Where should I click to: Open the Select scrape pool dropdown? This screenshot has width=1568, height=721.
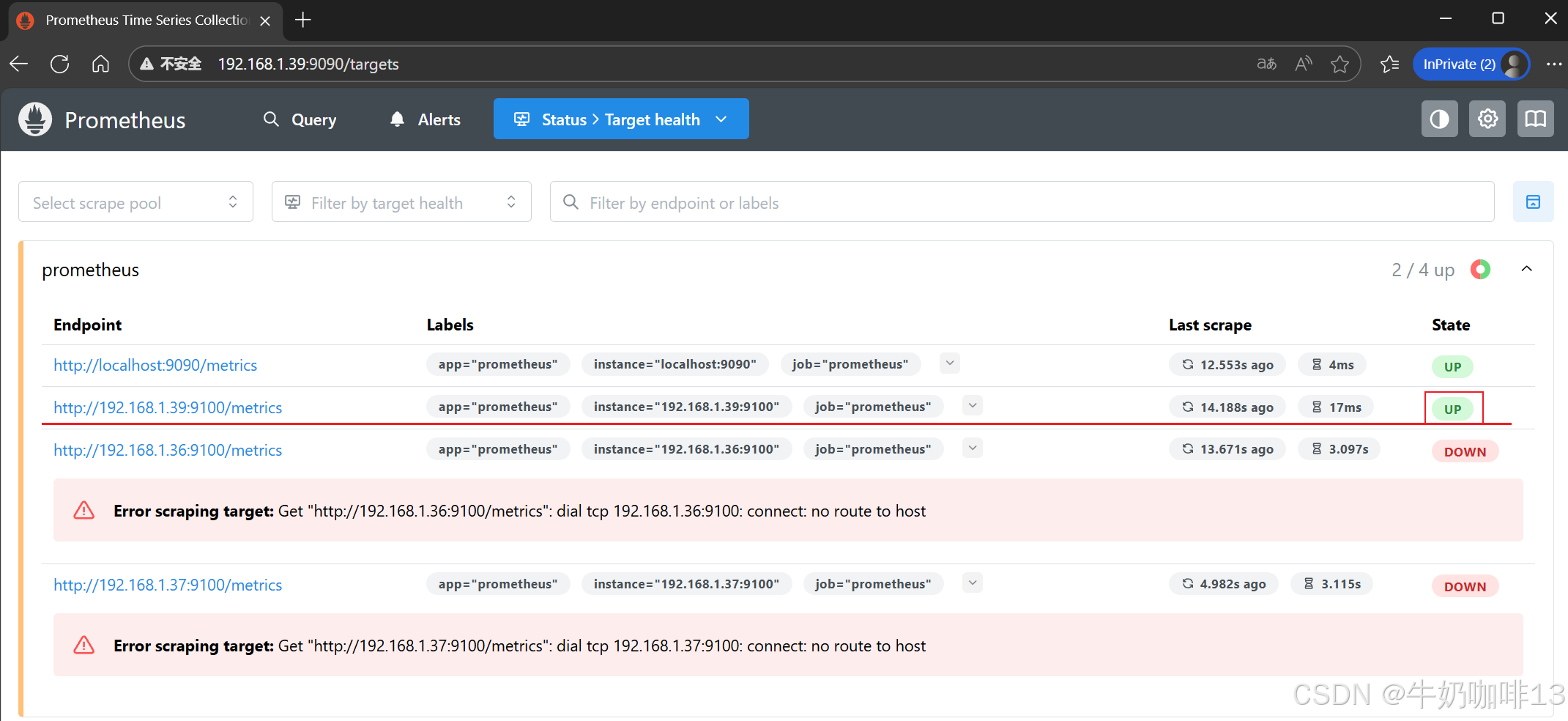(x=135, y=202)
